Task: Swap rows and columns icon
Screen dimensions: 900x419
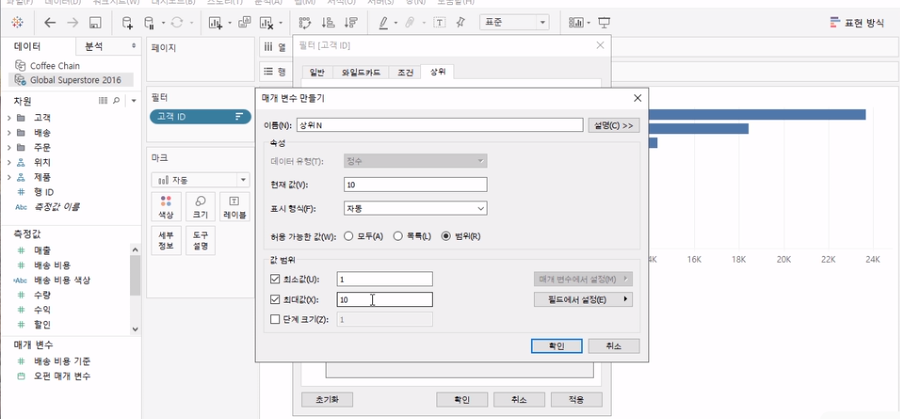Action: [305, 23]
